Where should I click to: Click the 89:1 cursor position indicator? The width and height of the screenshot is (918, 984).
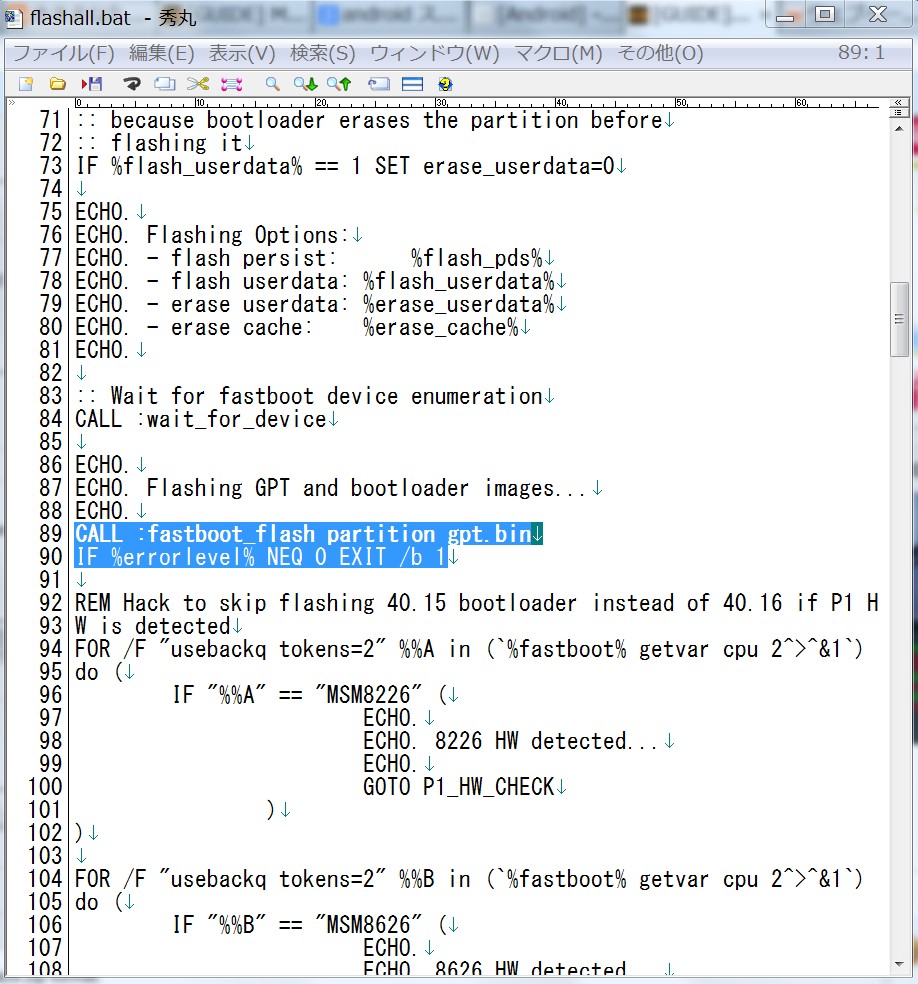[862, 53]
